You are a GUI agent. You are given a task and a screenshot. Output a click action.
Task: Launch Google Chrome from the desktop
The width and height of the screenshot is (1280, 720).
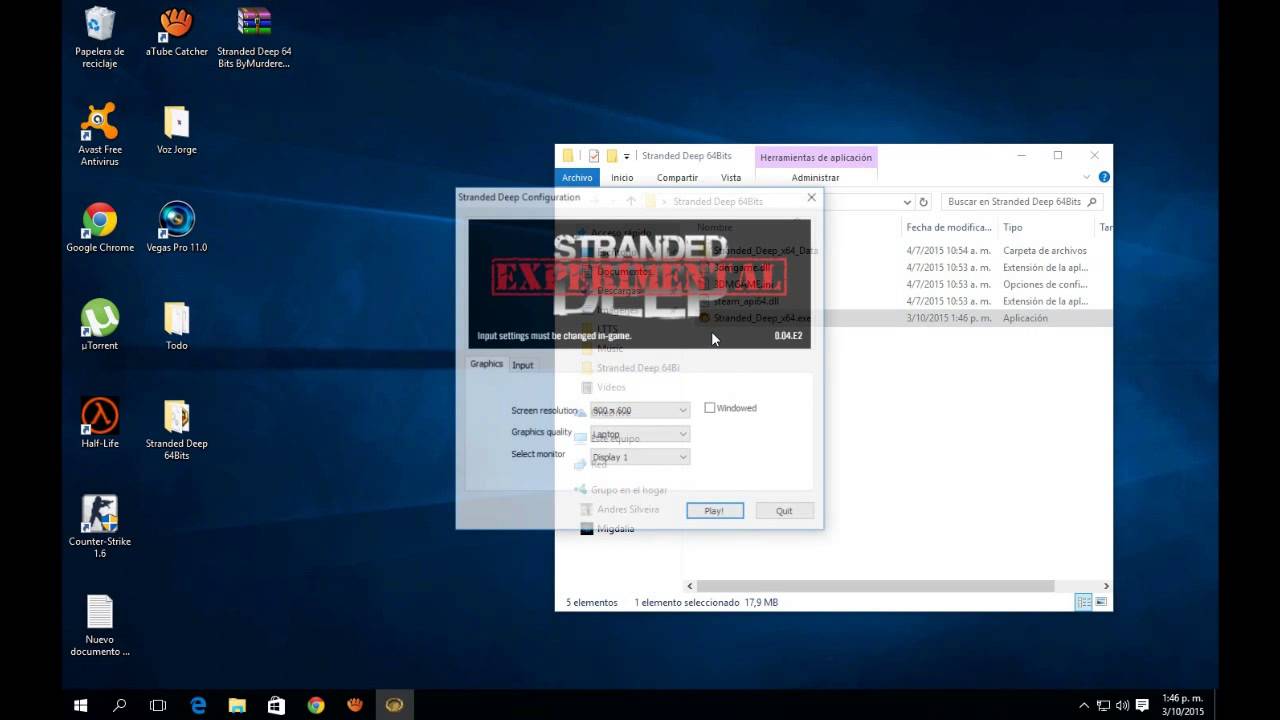click(x=100, y=228)
